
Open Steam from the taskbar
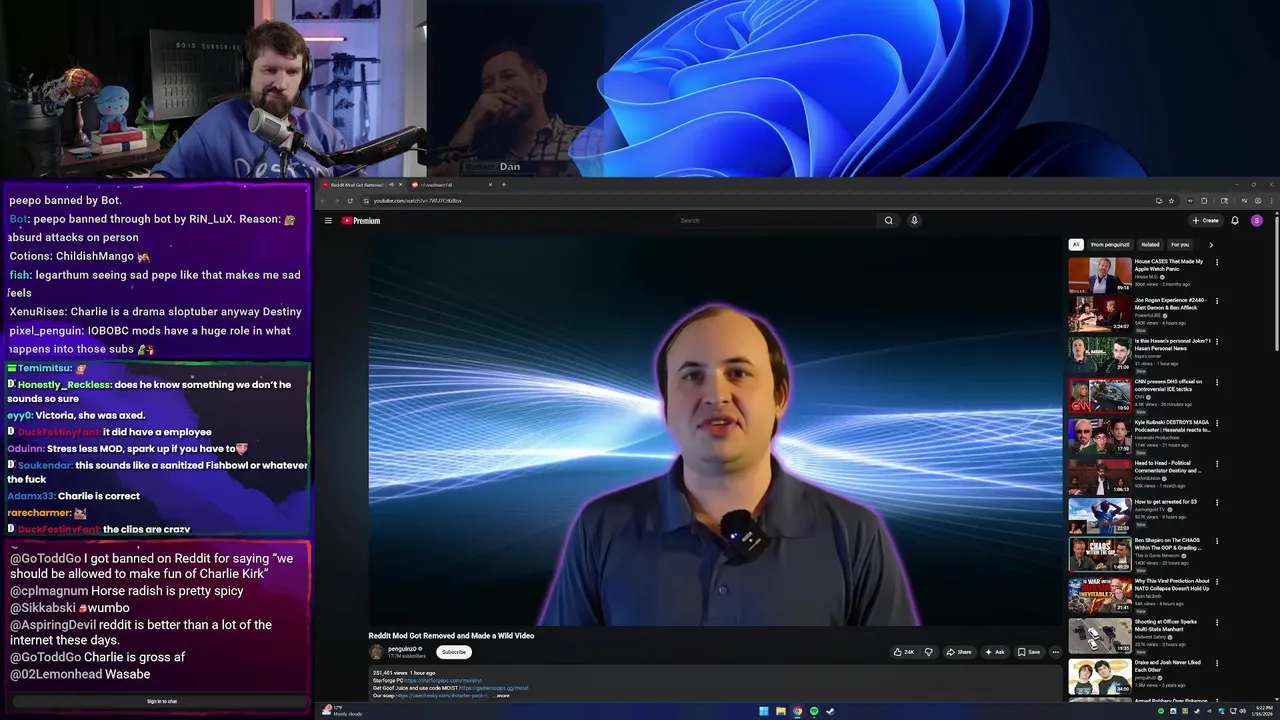(x=830, y=711)
